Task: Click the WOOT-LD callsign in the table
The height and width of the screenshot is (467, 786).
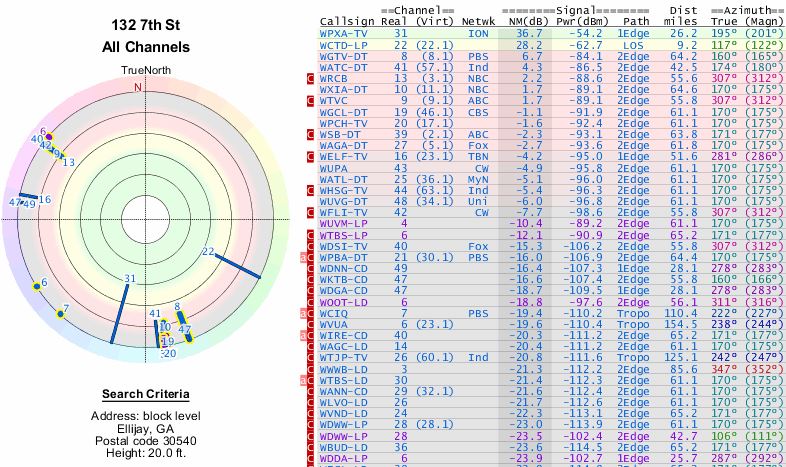Action: point(343,301)
